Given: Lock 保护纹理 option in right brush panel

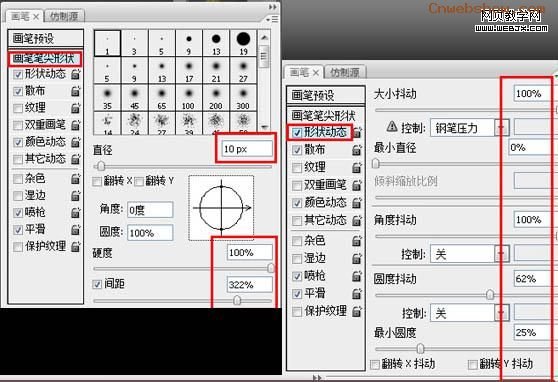Looking at the screenshot, I should [x=357, y=312].
